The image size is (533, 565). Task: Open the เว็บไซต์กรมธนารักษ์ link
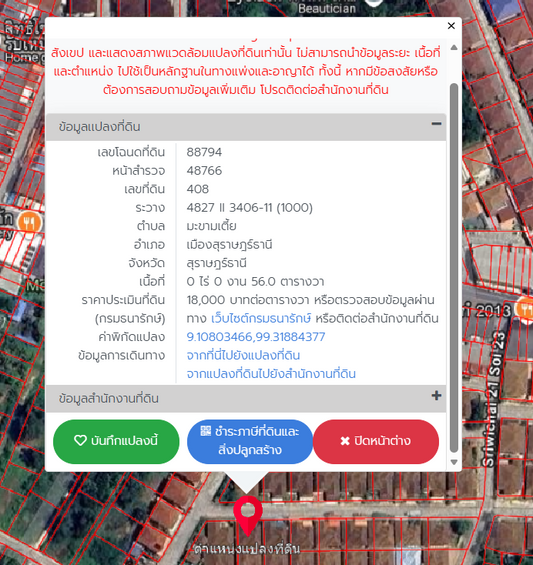pos(261,319)
